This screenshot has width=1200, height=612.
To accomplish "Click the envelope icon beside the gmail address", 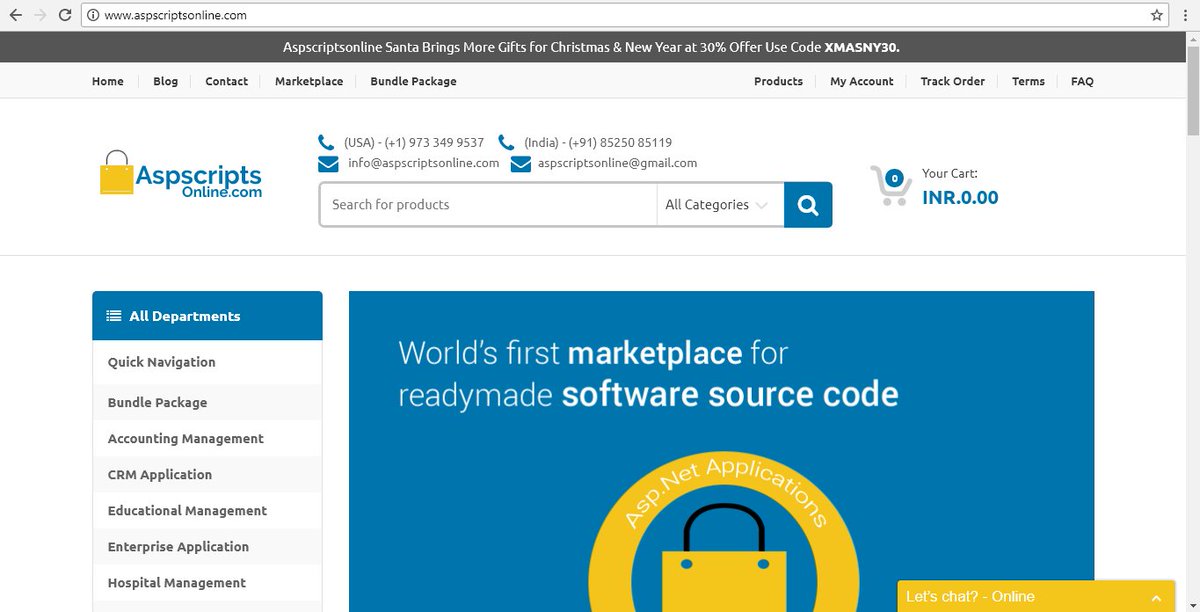I will pos(520,163).
